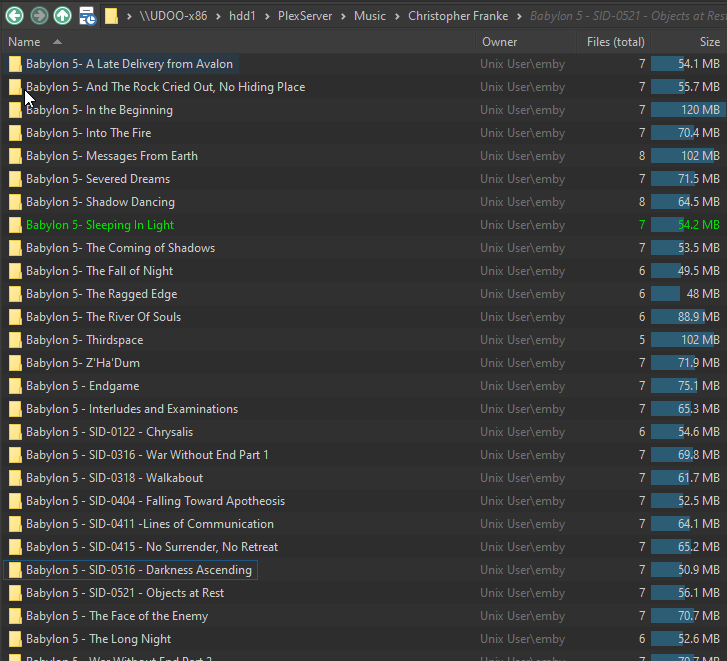Select the \\UDOO-x86 breadcrumb
This screenshot has height=661, width=727.
(173, 16)
